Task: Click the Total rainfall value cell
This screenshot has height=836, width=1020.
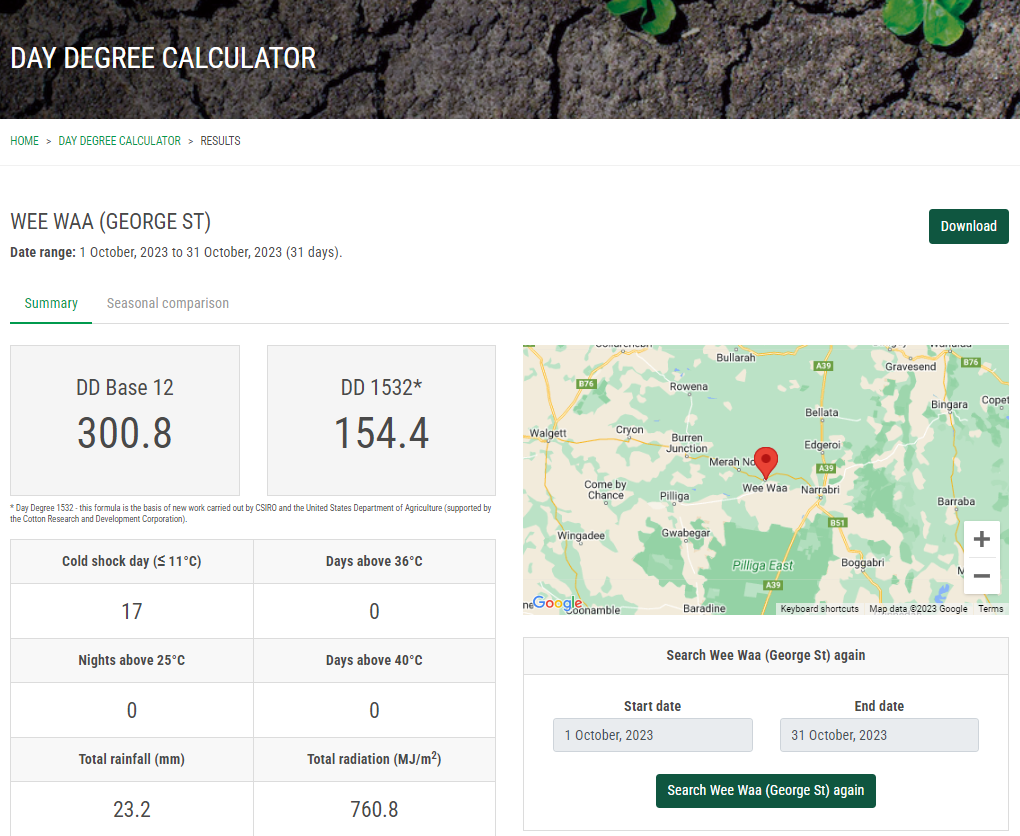Action: [x=130, y=809]
